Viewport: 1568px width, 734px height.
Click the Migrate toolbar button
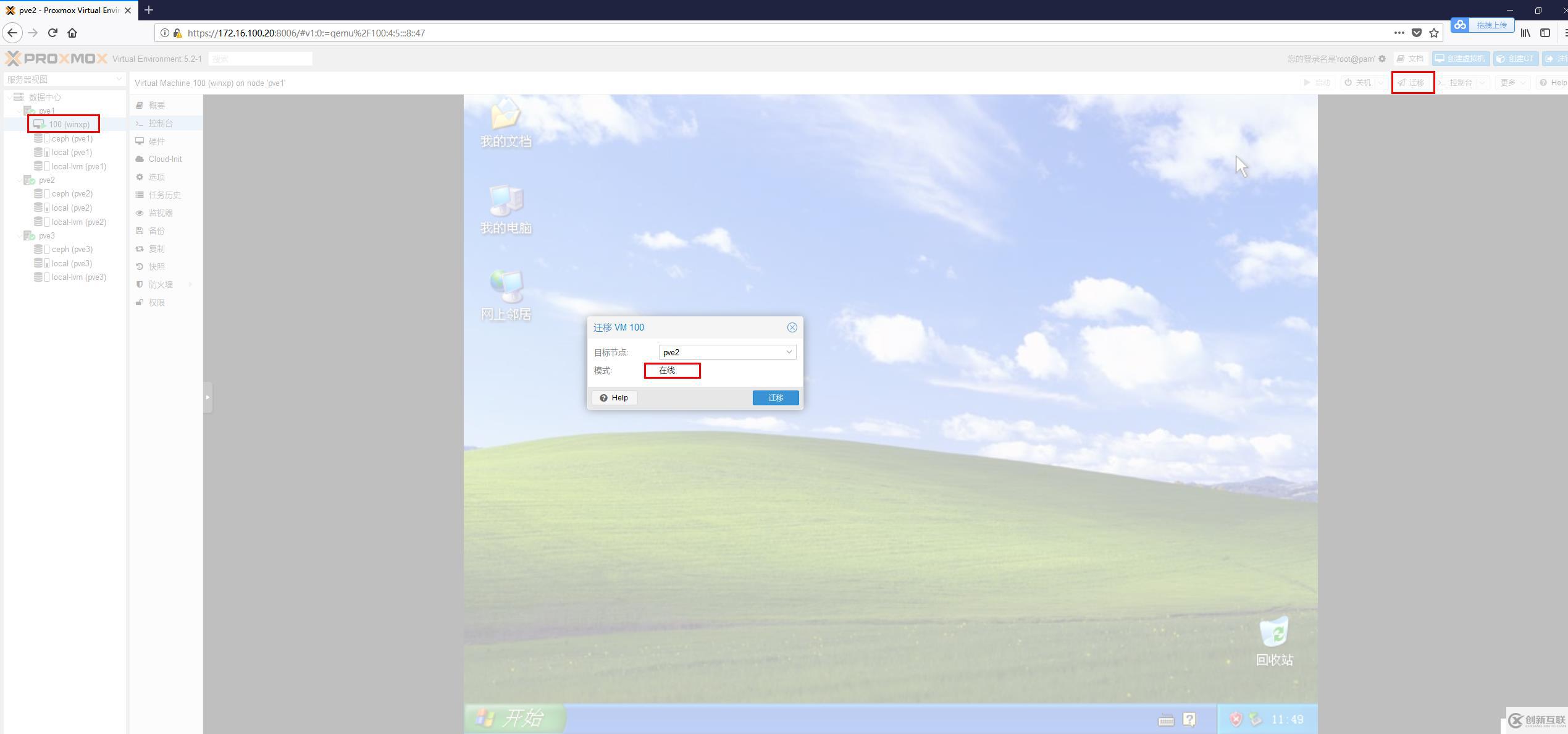pyautogui.click(x=1412, y=83)
